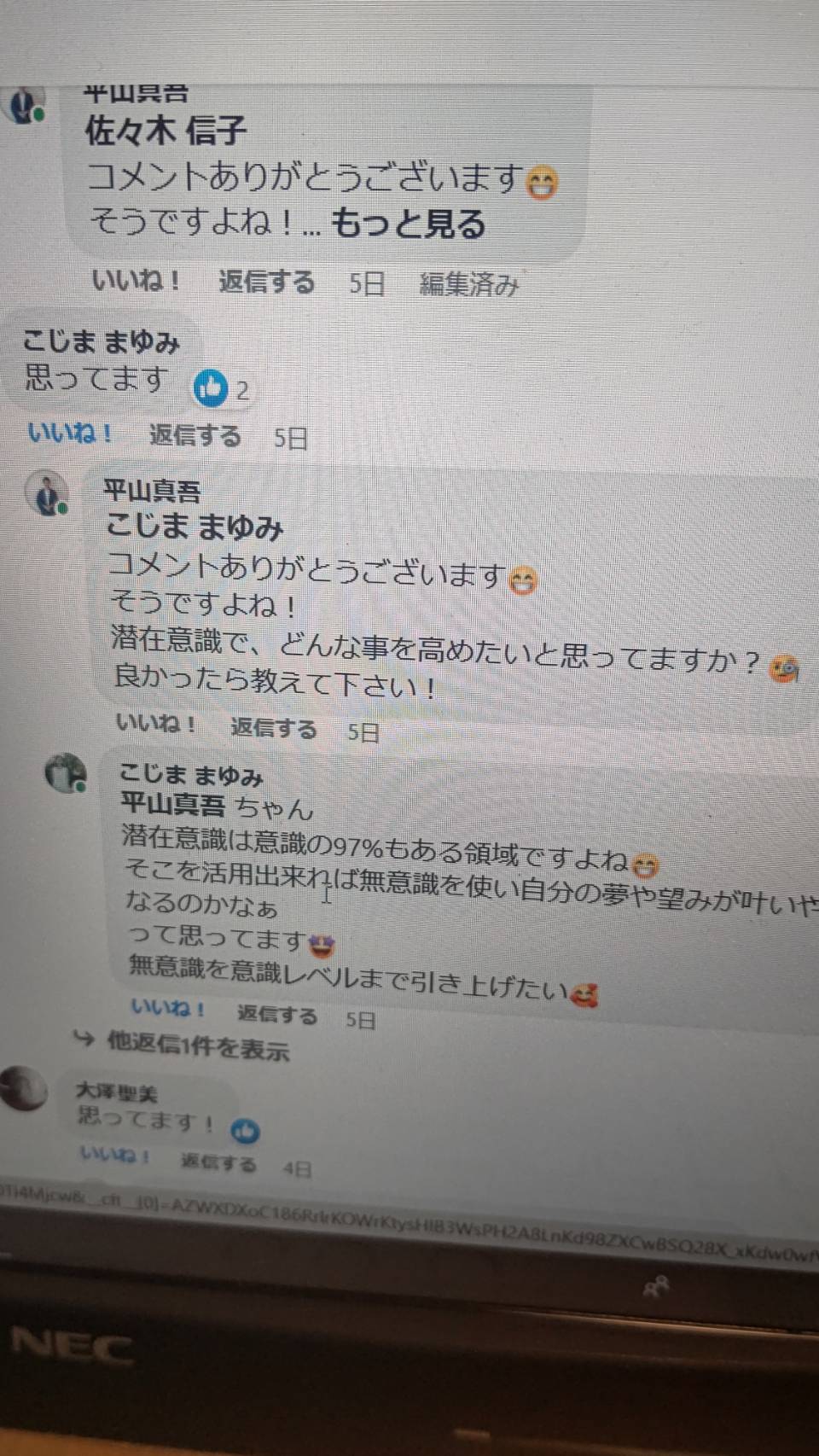Click the こじま まゆみ name above 思ってます
The image size is (819, 1456).
point(101,341)
